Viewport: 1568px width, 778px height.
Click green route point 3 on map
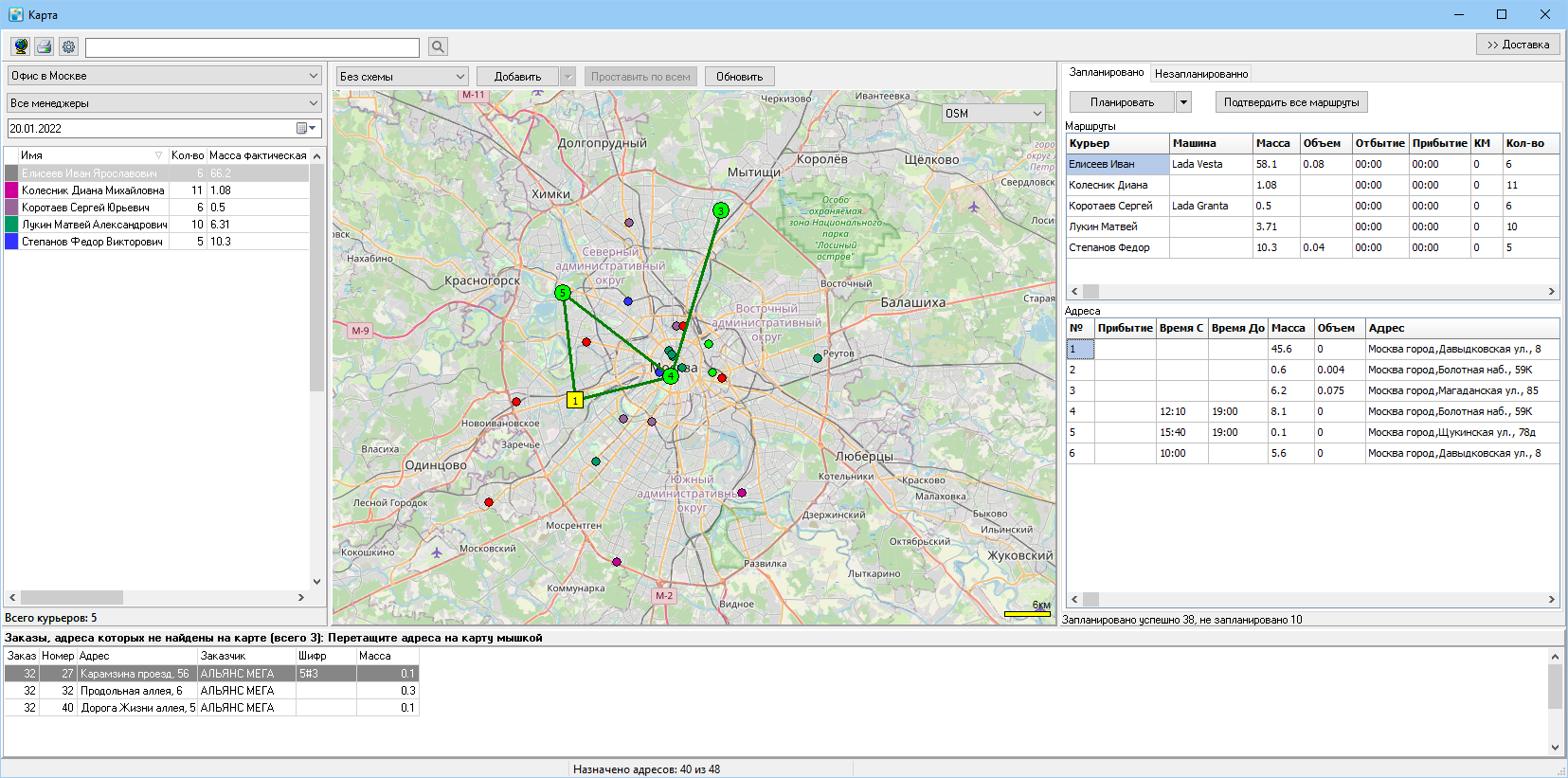721,210
